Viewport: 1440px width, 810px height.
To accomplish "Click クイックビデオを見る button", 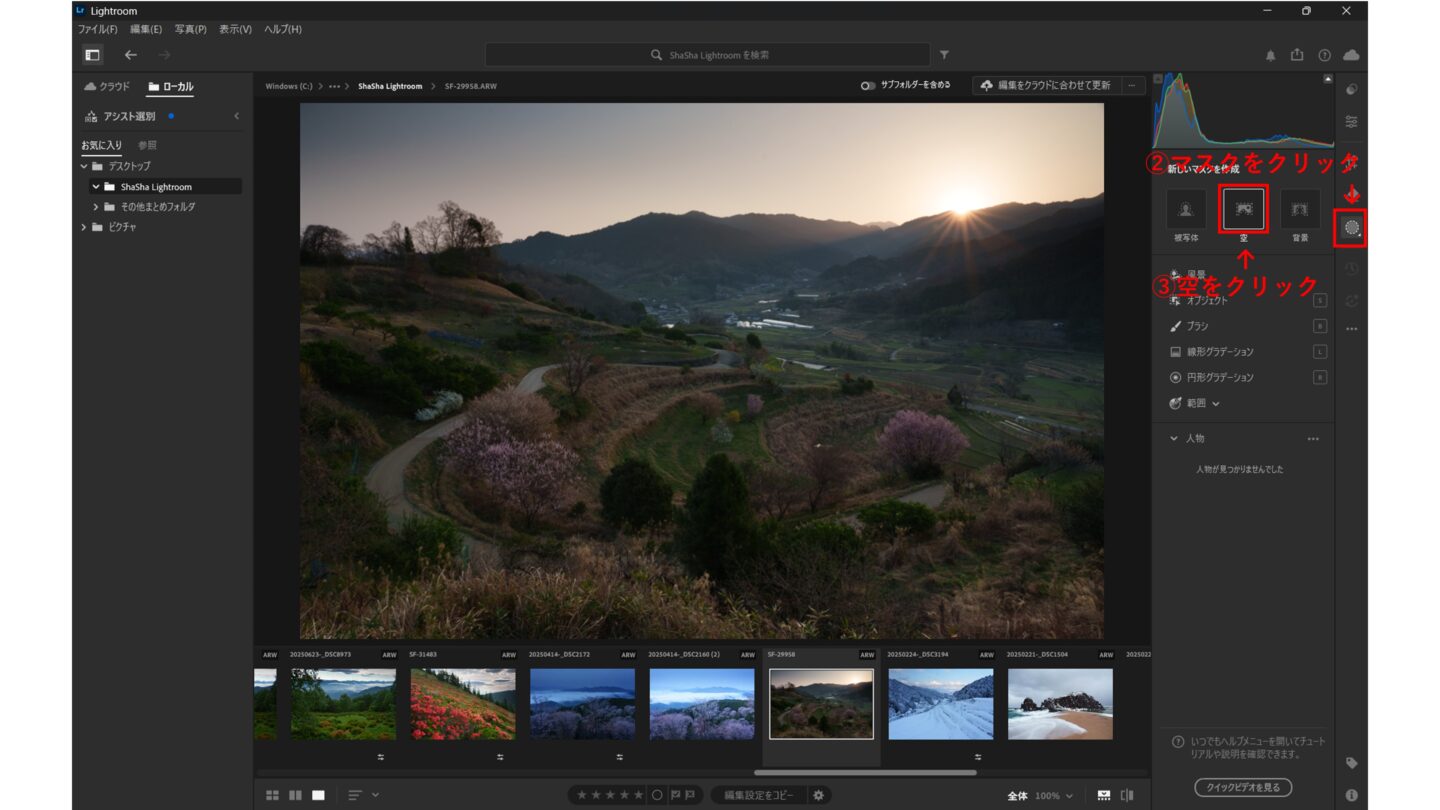I will pyautogui.click(x=1243, y=787).
